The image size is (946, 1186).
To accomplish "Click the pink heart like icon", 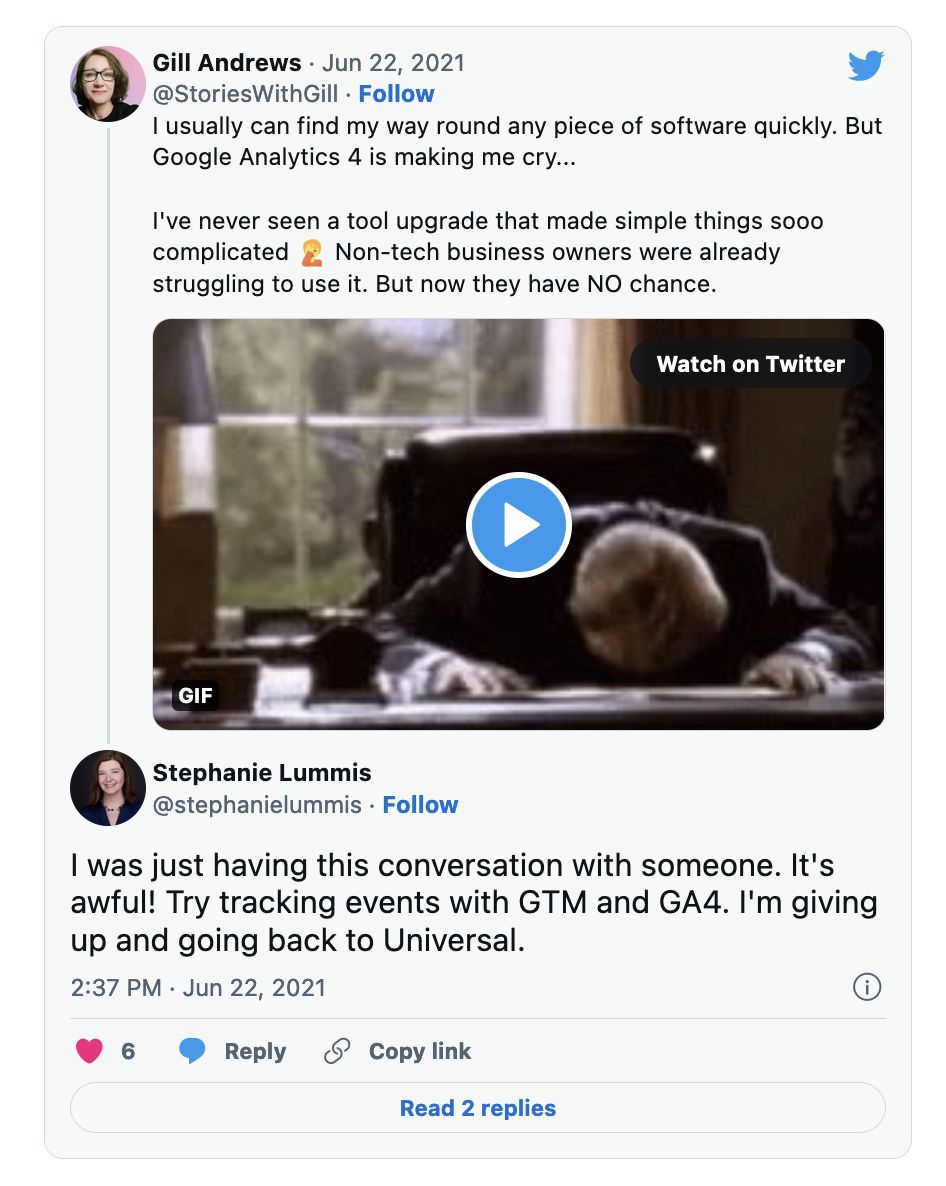I will click(x=90, y=1051).
